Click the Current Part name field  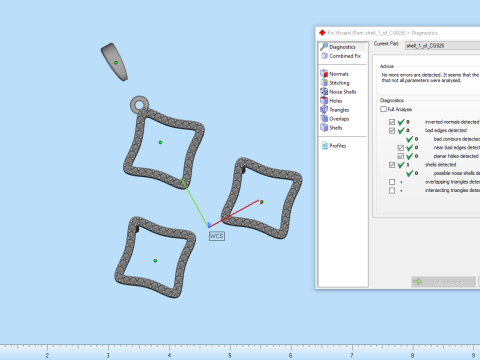click(x=442, y=46)
